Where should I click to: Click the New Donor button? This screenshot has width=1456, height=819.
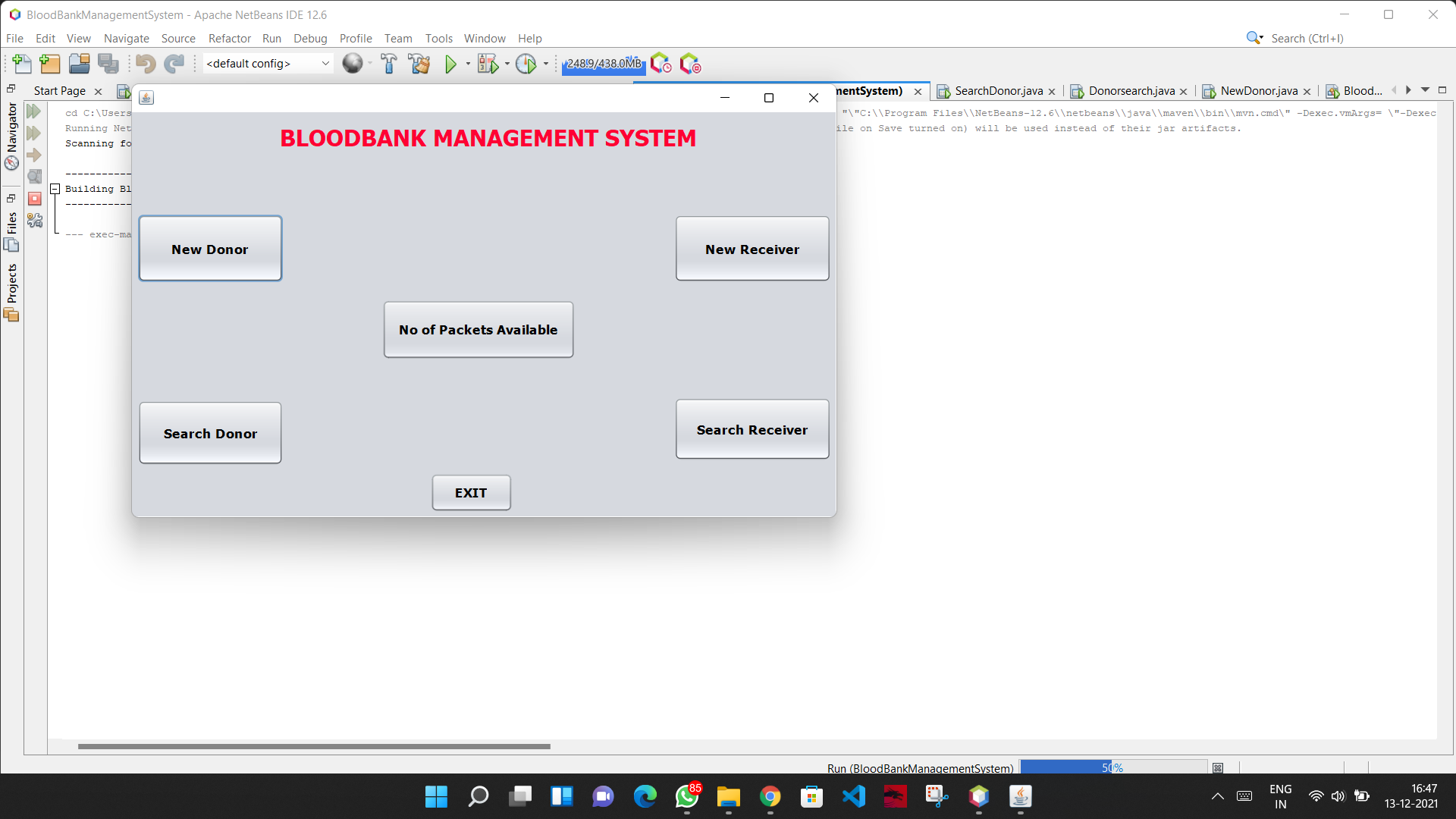pyautogui.click(x=210, y=248)
